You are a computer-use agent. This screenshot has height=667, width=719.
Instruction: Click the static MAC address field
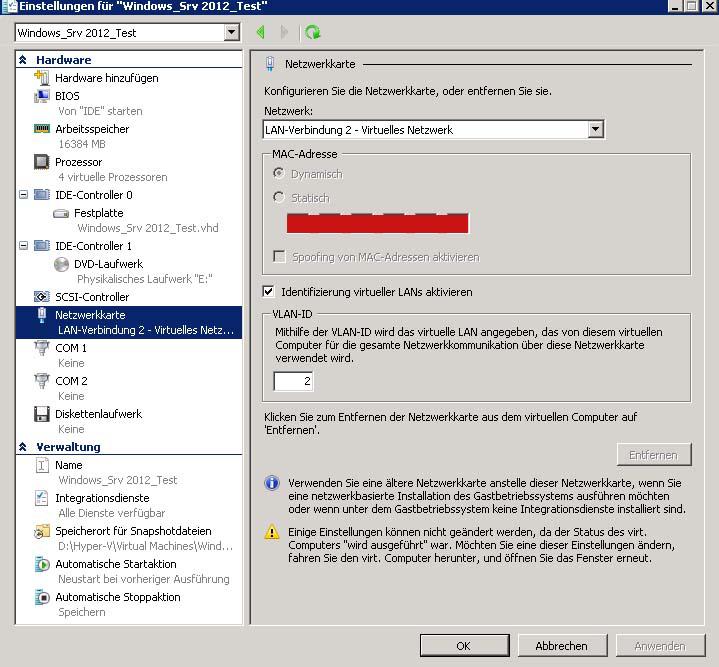tap(377, 223)
